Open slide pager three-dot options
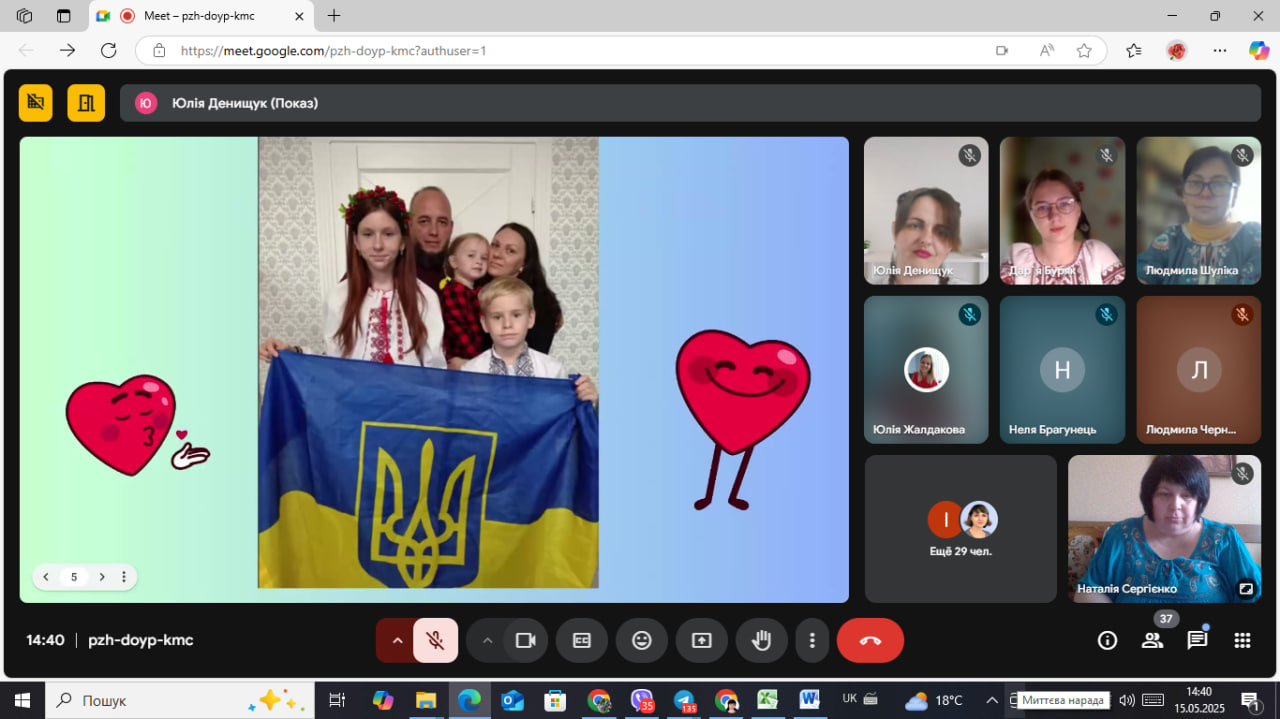 (x=124, y=577)
